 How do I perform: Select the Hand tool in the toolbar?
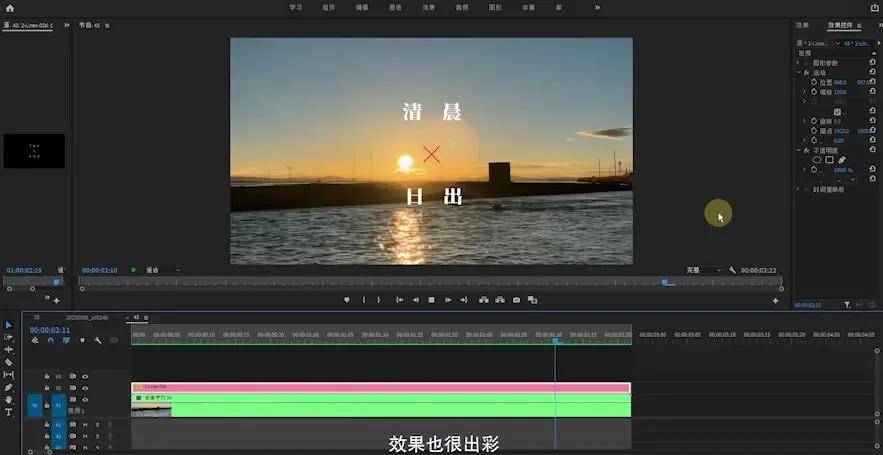pyautogui.click(x=8, y=399)
